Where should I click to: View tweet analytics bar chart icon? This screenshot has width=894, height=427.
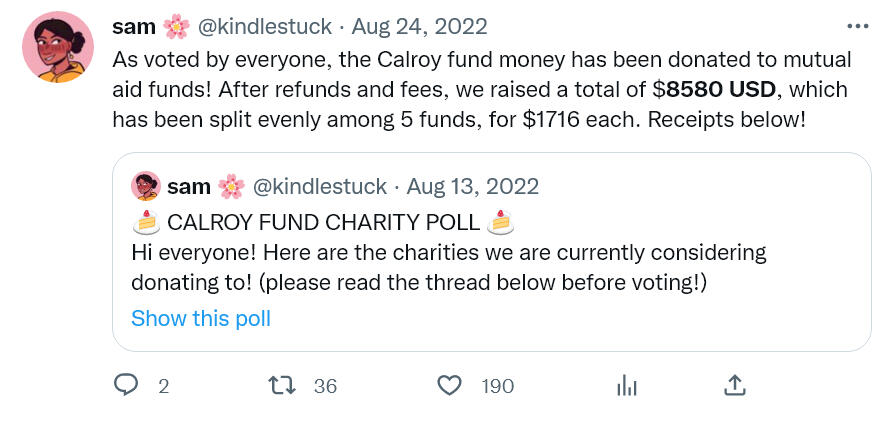click(627, 386)
